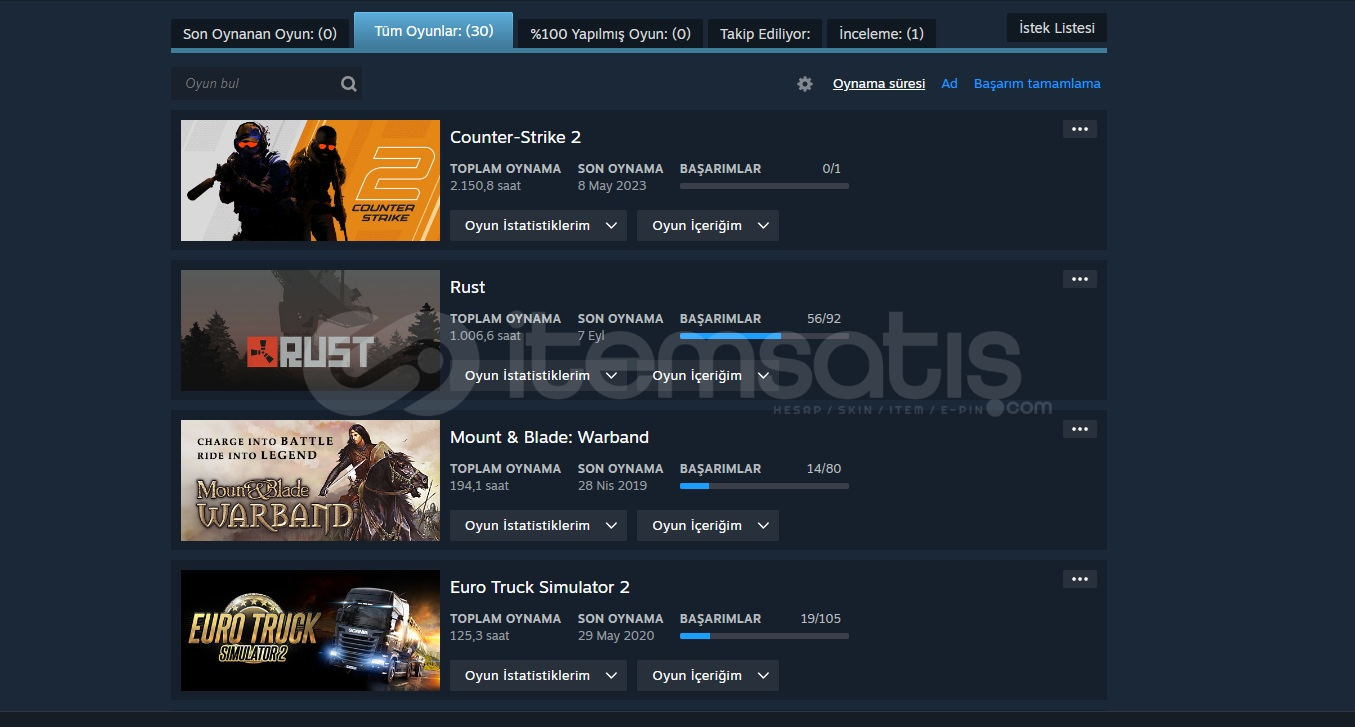Click last played date 28 Nis 2019
This screenshot has width=1355, height=727.
click(612, 486)
